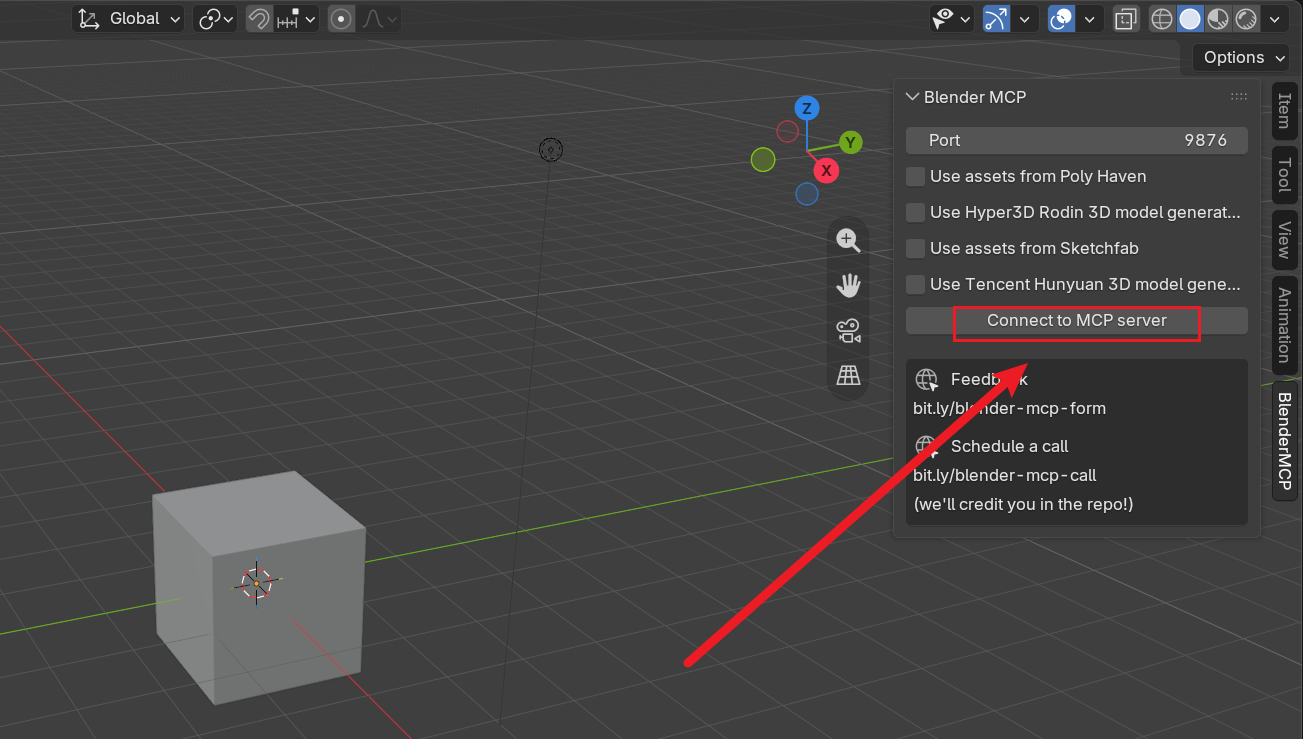1303x739 pixels.
Task: Click the Port number field
Action: (x=1077, y=140)
